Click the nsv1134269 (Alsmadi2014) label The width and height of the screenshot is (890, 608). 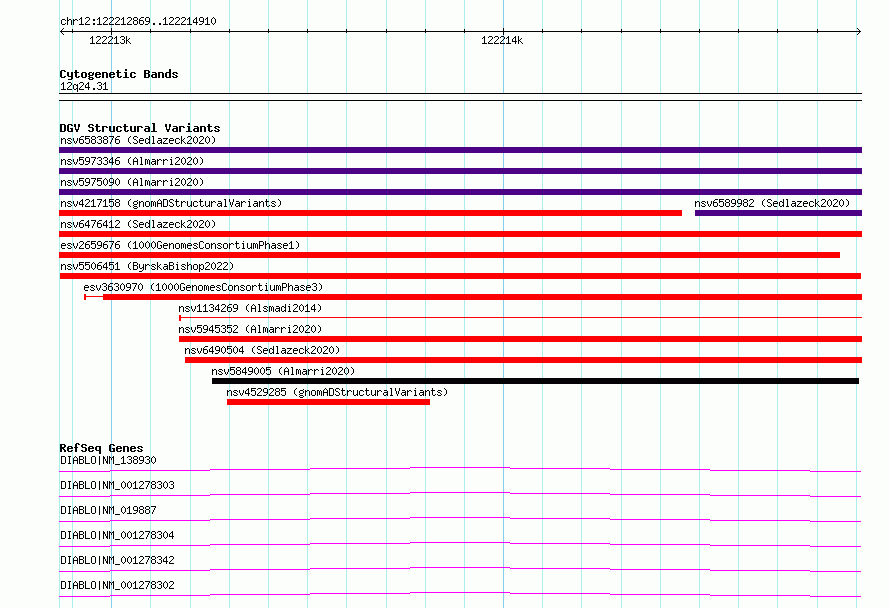pyautogui.click(x=250, y=308)
